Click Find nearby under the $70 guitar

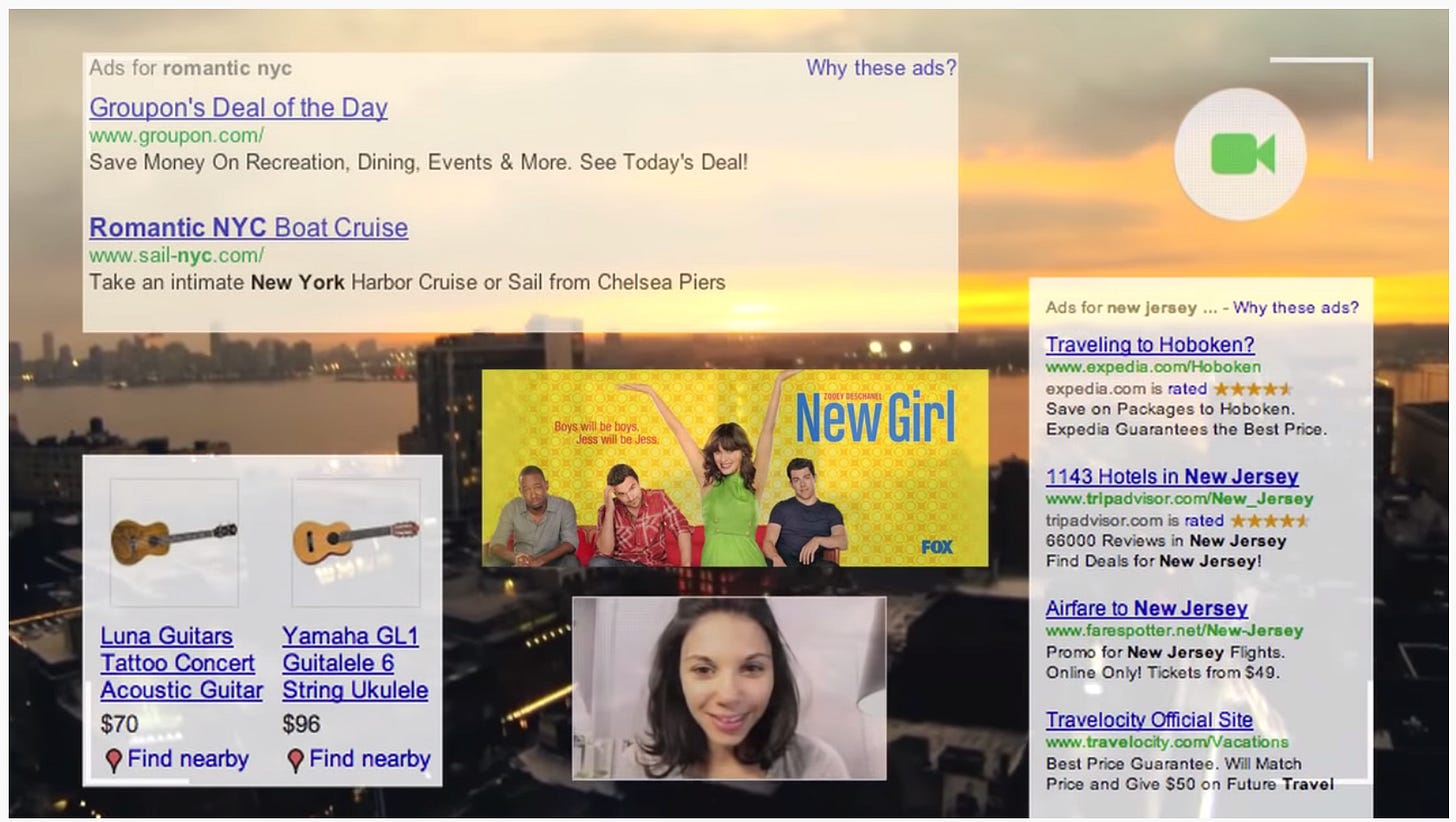click(188, 759)
